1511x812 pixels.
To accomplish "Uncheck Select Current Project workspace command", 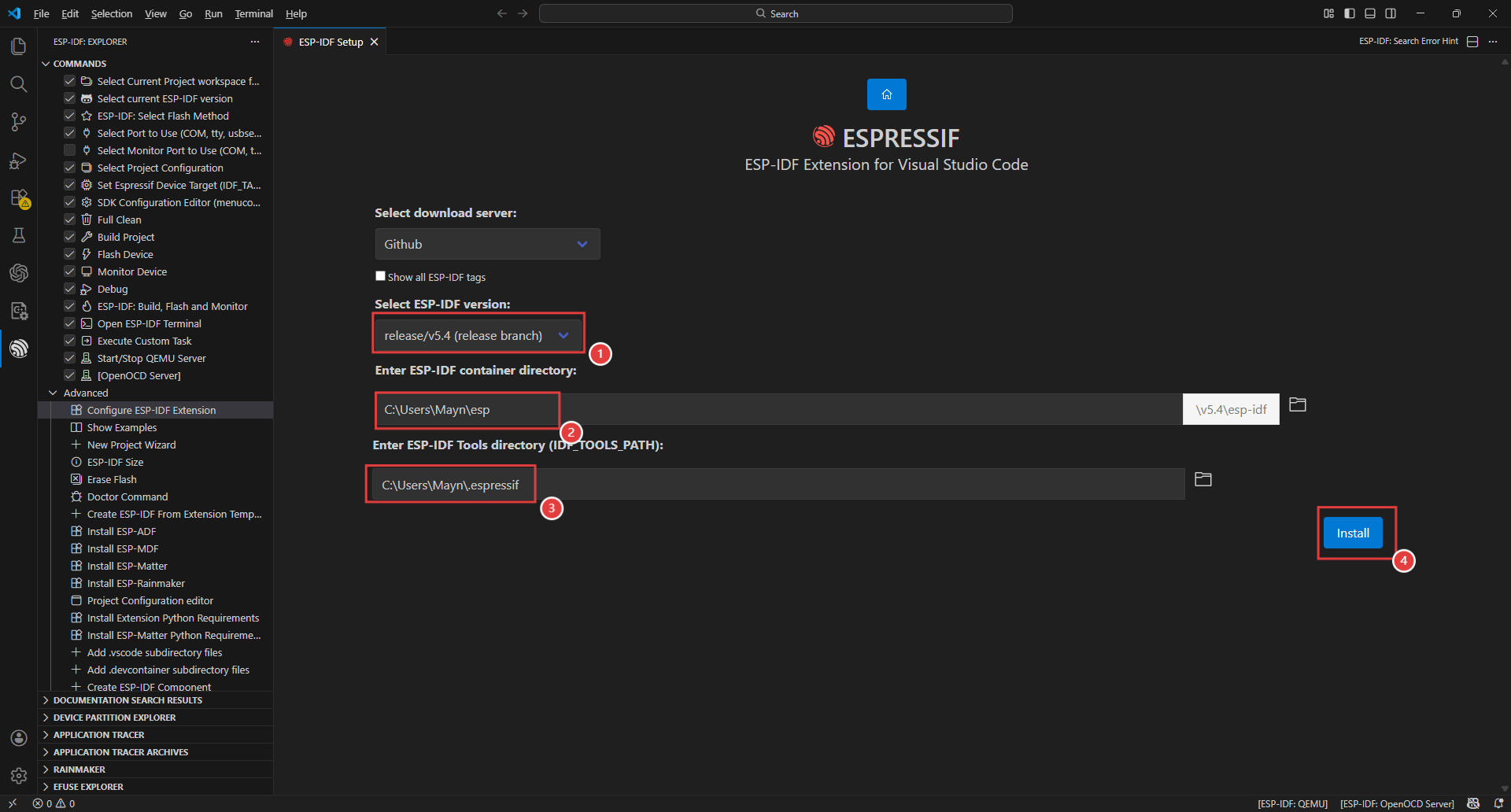I will click(x=69, y=81).
